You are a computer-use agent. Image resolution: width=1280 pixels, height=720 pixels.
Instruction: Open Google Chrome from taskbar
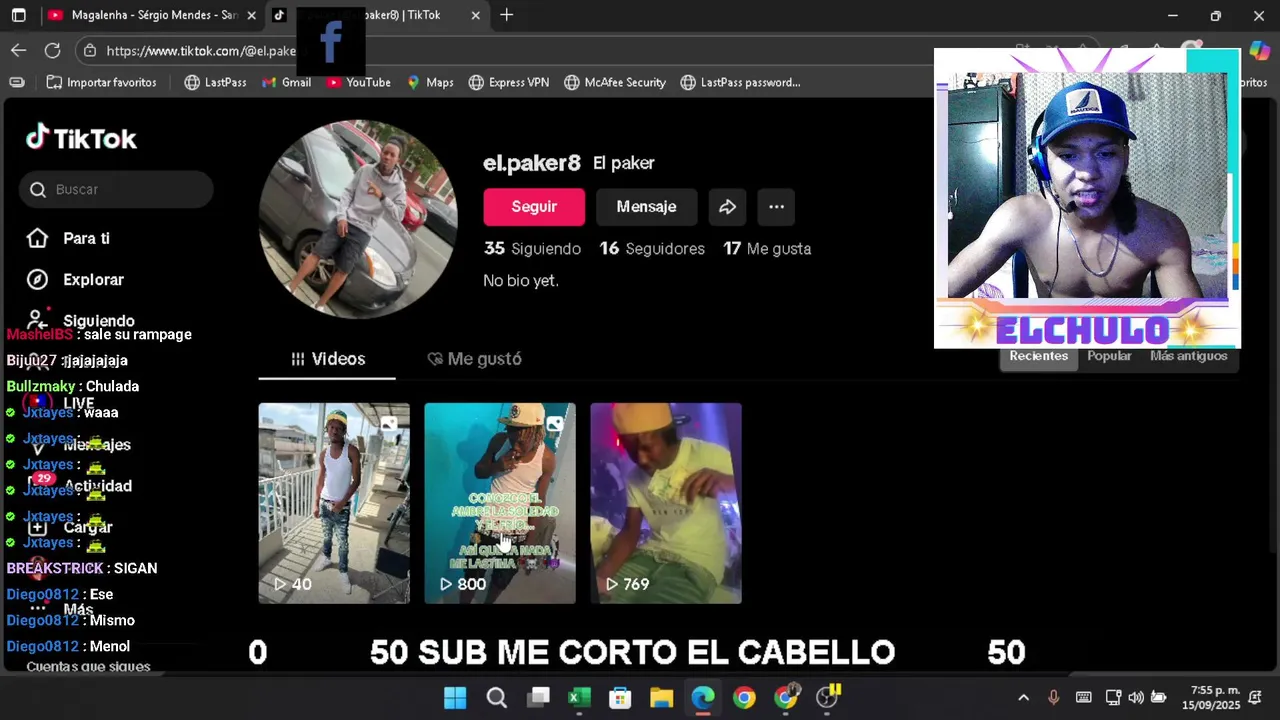click(x=744, y=697)
